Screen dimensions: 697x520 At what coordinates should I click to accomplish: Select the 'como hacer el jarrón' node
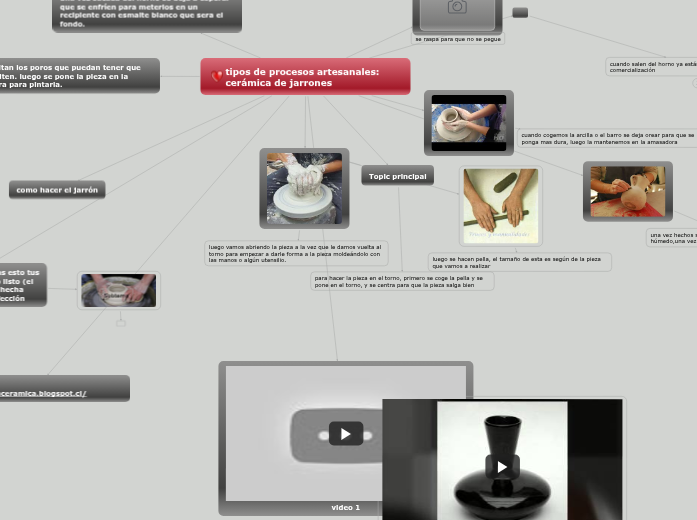tap(57, 190)
